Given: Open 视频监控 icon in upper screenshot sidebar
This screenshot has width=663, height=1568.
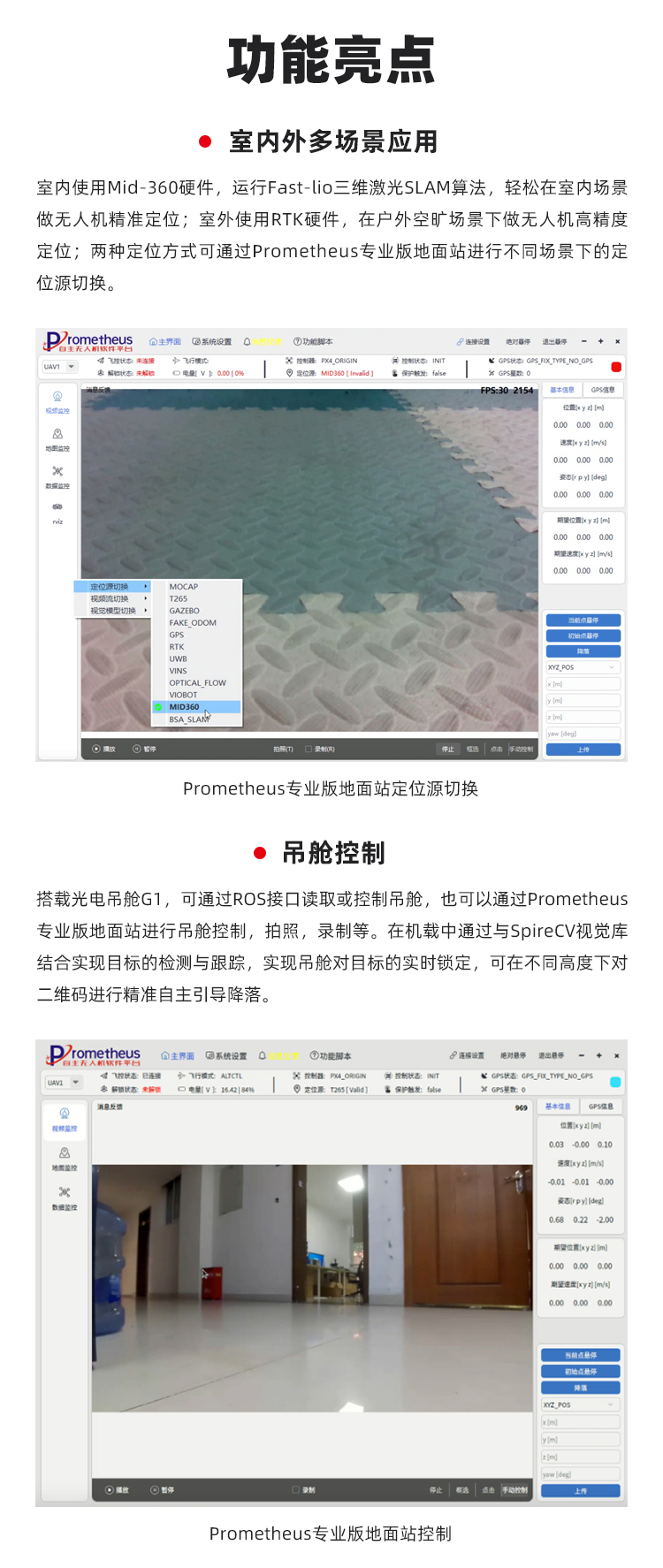Looking at the screenshot, I should click(57, 397).
